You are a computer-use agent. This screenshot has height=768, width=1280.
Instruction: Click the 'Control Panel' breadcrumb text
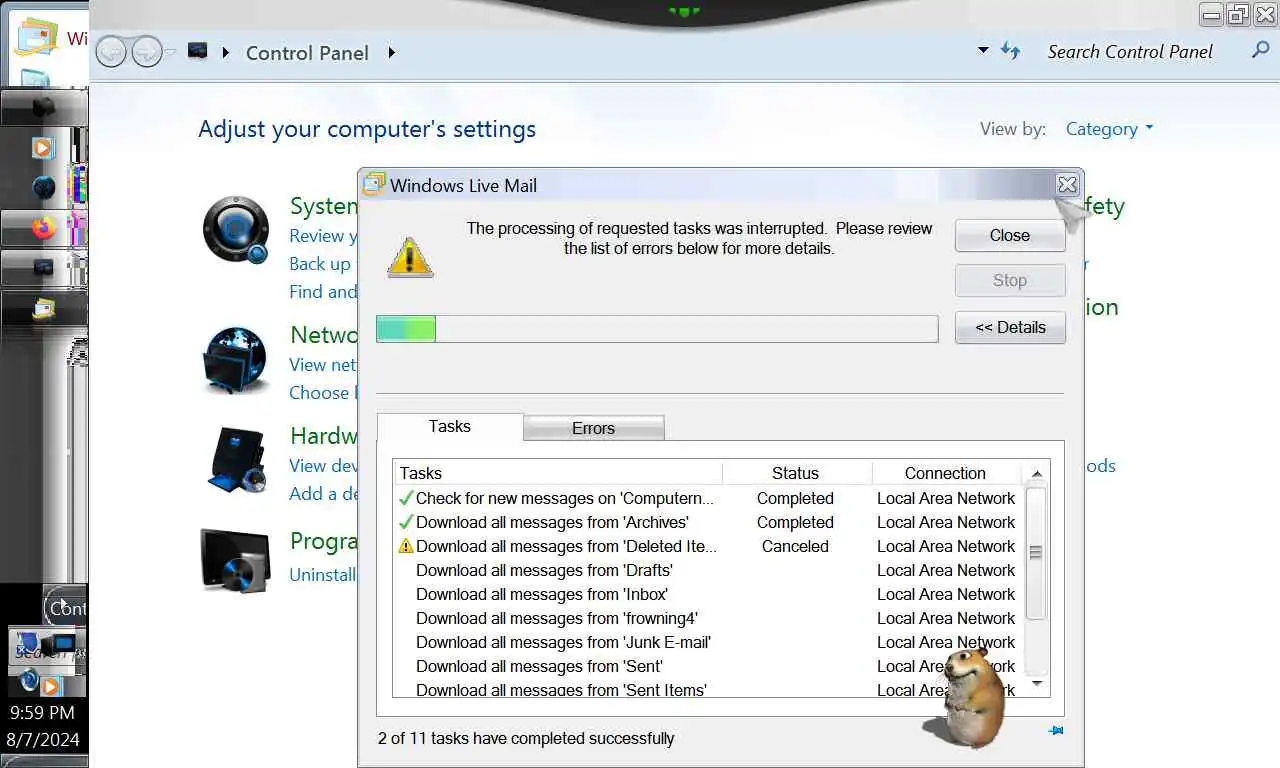click(x=307, y=53)
